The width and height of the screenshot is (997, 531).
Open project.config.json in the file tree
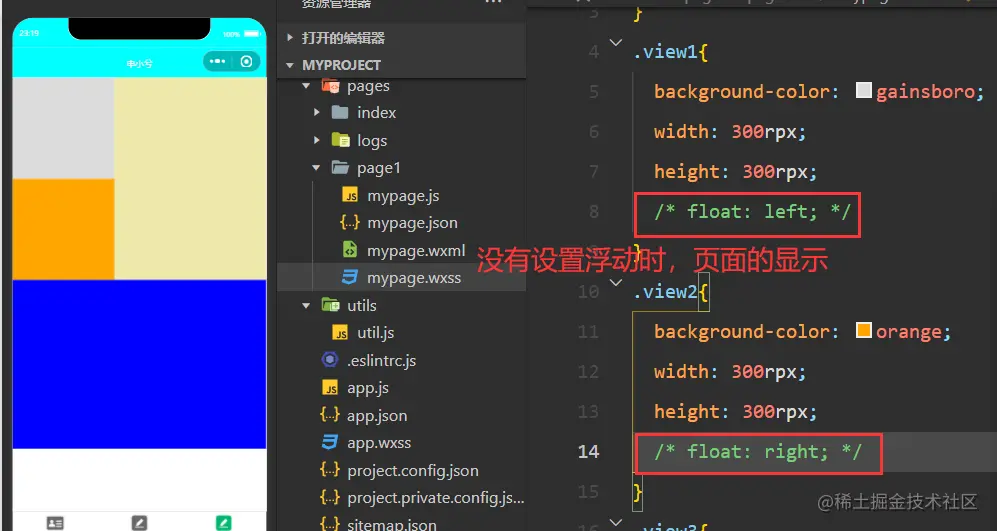pos(413,471)
